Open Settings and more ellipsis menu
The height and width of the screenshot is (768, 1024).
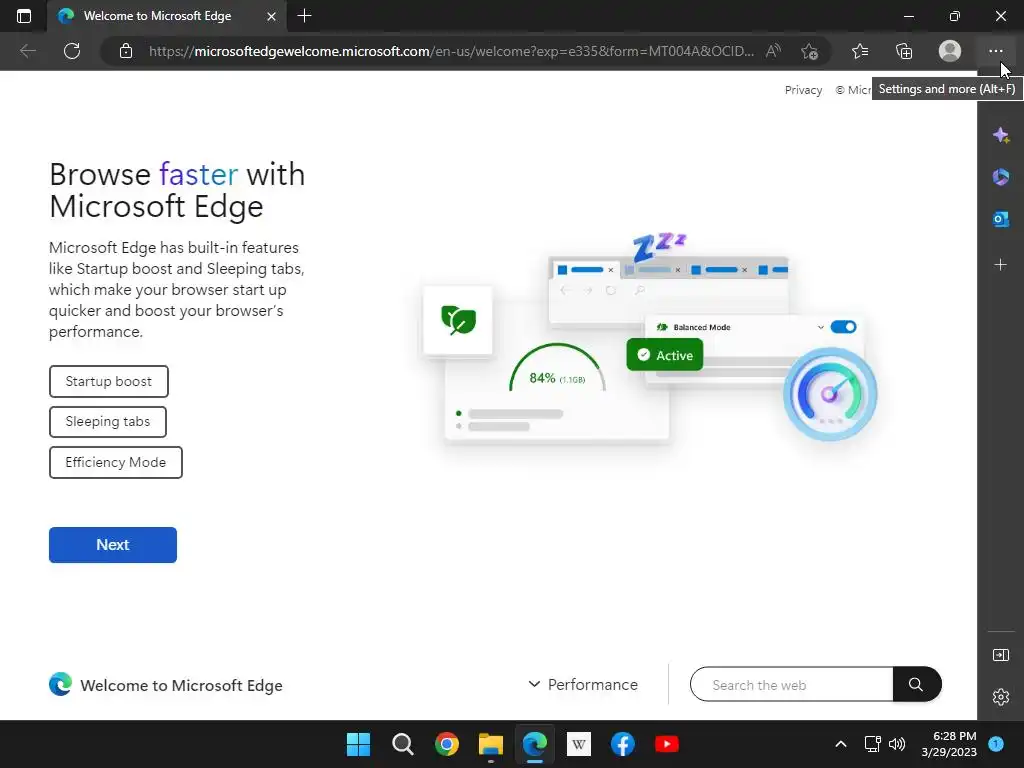pyautogui.click(x=995, y=51)
